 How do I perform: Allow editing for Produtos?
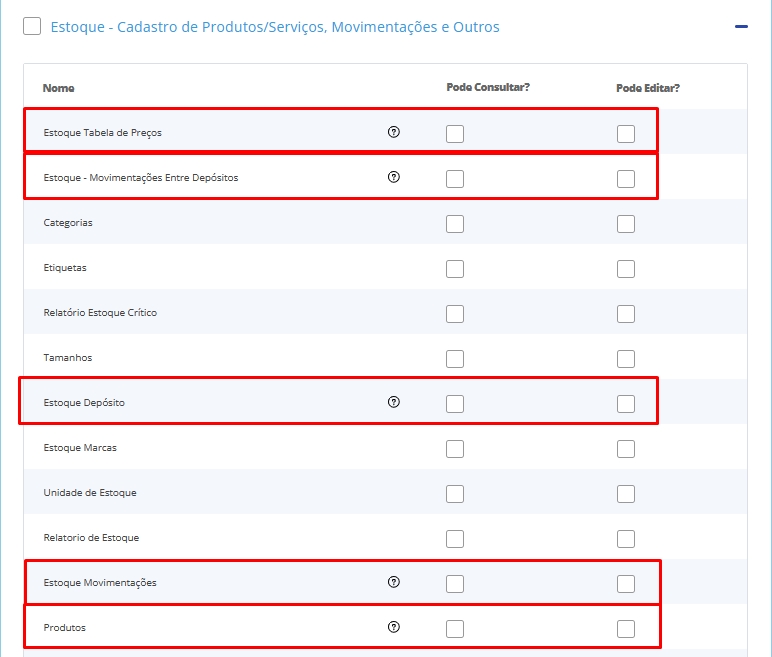tap(626, 629)
